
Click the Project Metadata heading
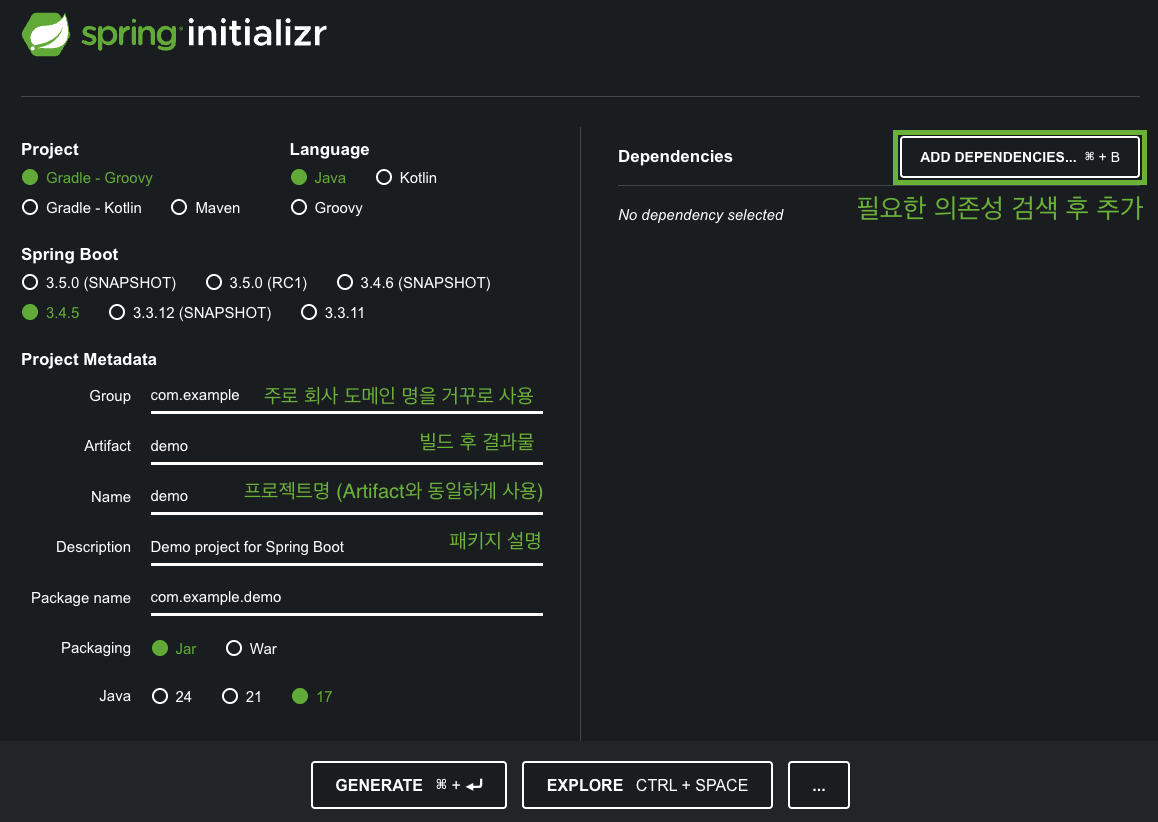(x=89, y=360)
